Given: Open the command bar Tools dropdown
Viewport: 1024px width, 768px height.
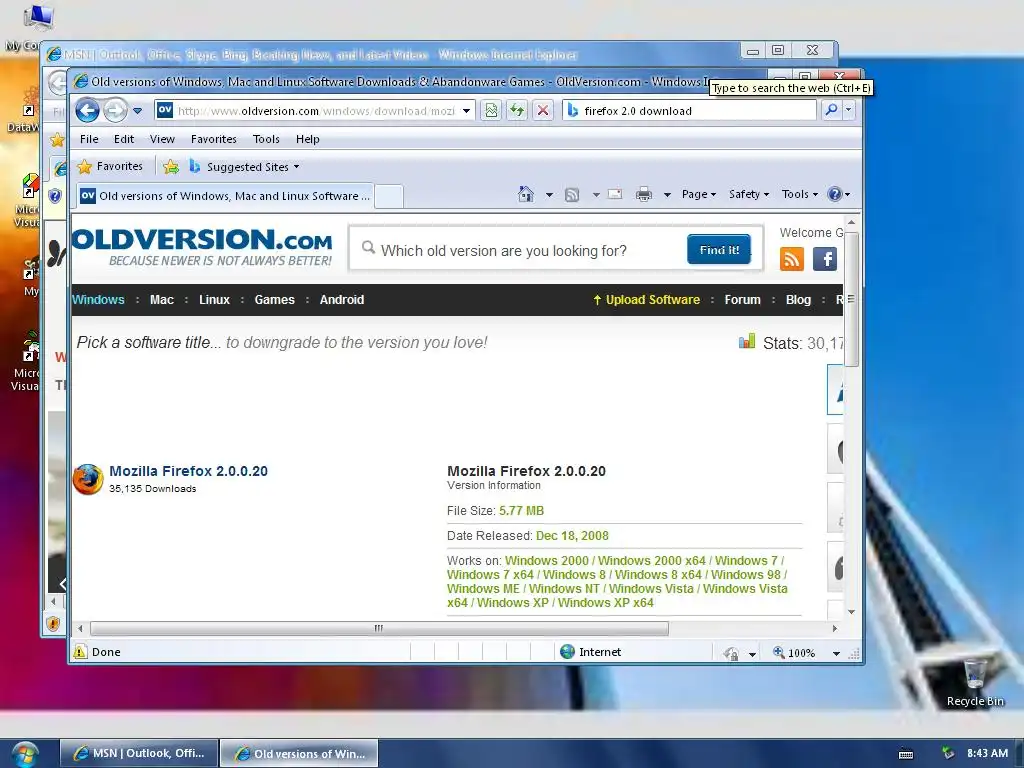Looking at the screenshot, I should coord(799,194).
